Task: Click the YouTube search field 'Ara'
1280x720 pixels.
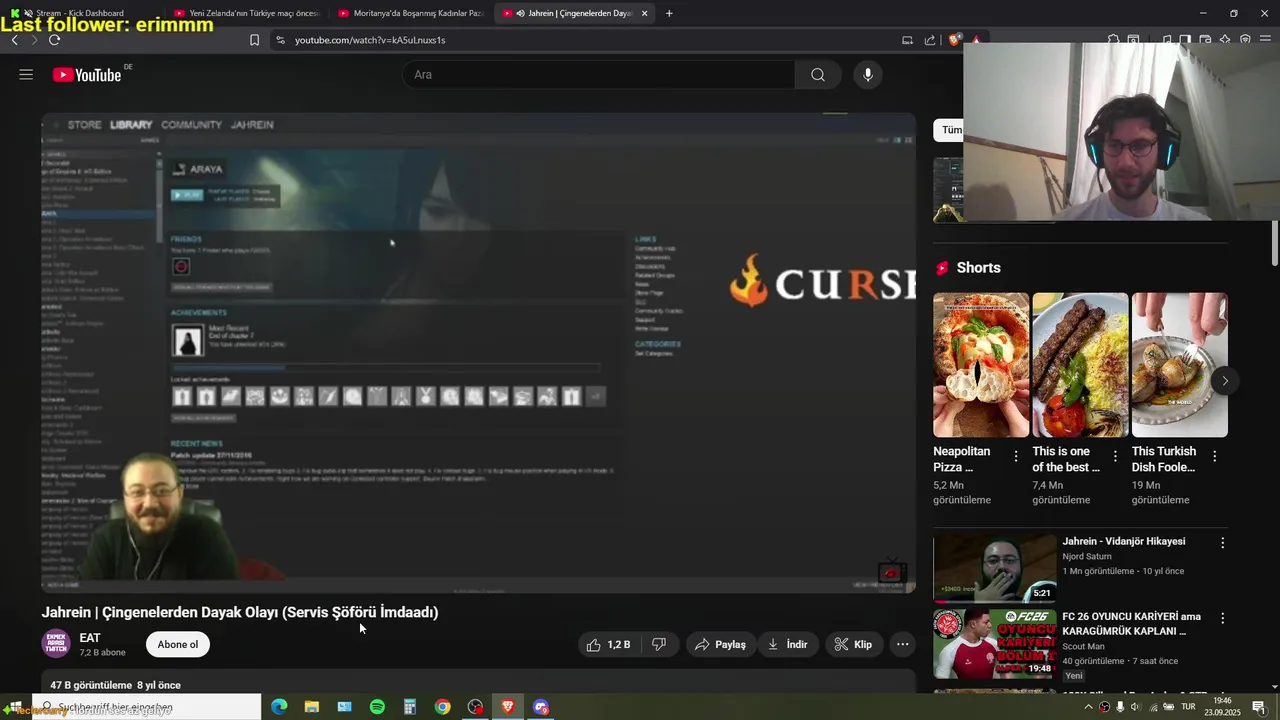Action: (599, 75)
